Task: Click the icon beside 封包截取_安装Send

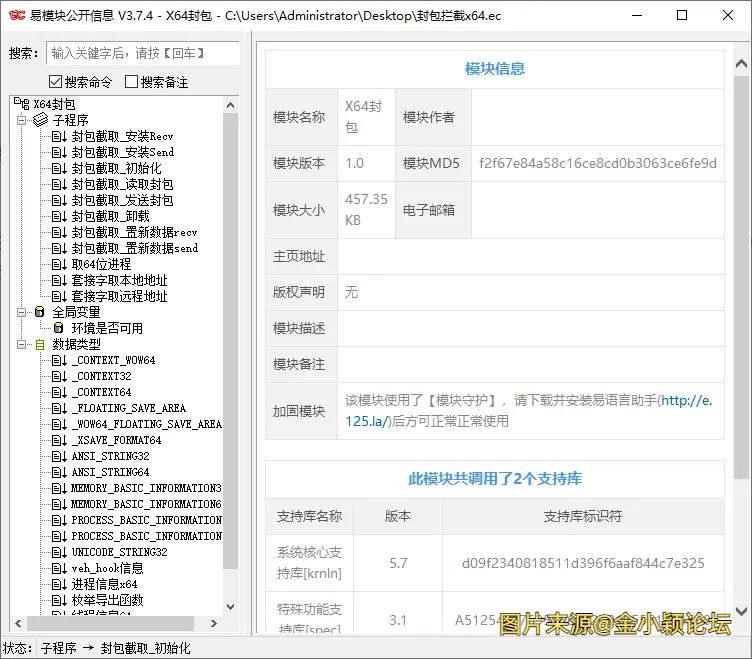Action: tap(59, 153)
